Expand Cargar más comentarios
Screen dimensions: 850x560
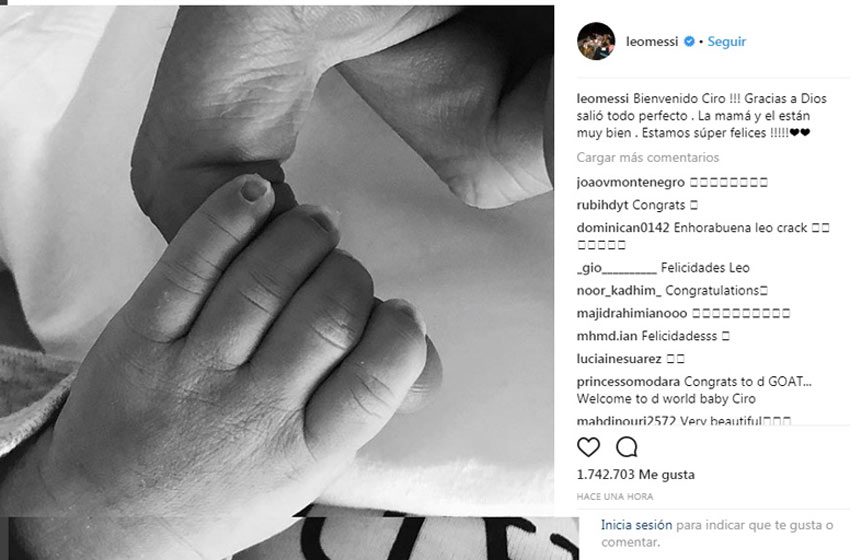point(648,157)
